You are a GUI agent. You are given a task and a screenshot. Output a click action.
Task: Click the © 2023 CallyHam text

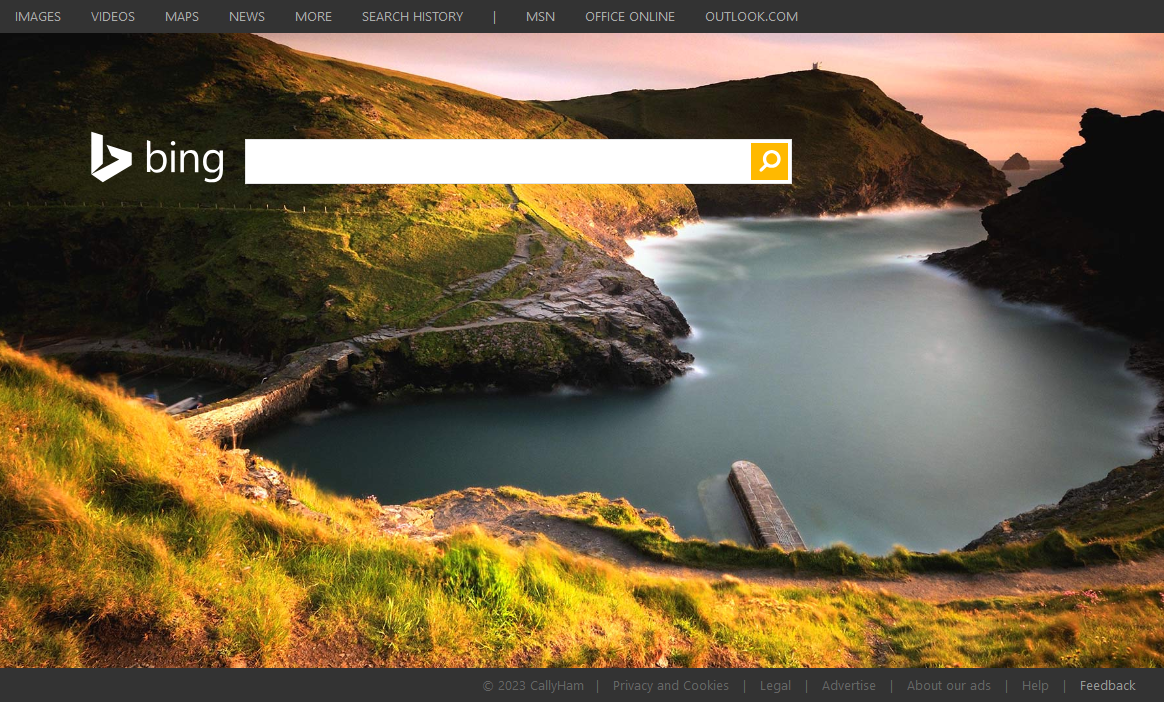pyautogui.click(x=533, y=686)
